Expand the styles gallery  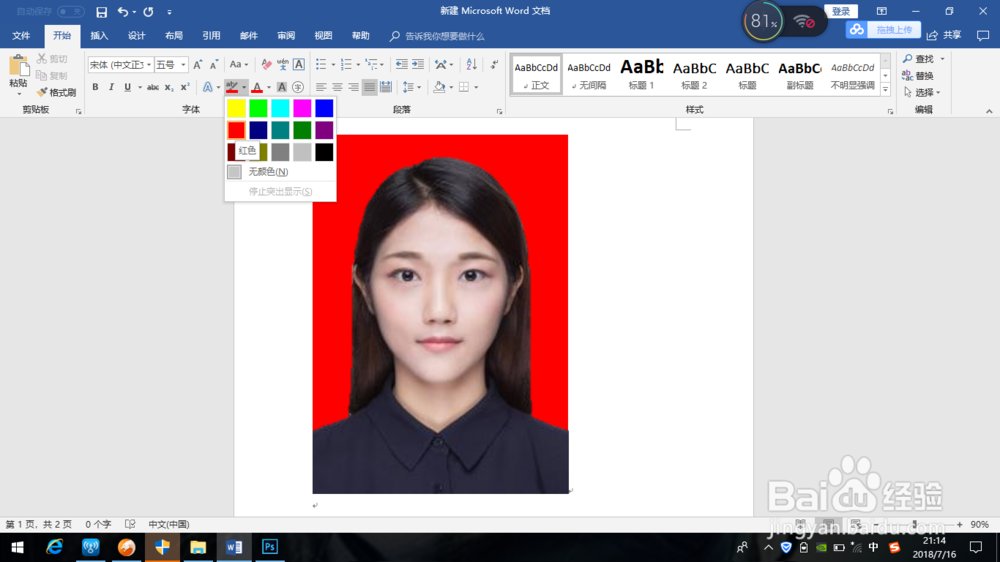tap(885, 91)
